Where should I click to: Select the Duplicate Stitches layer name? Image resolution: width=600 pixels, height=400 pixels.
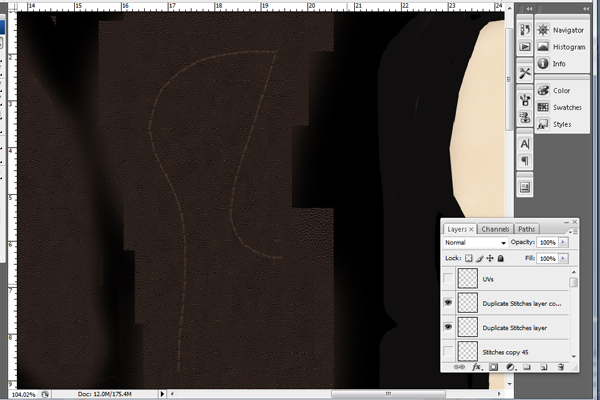[515, 328]
